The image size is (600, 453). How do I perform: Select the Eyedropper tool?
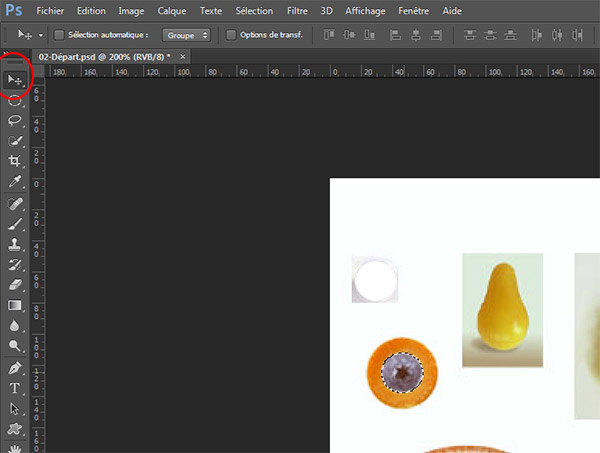[x=15, y=181]
